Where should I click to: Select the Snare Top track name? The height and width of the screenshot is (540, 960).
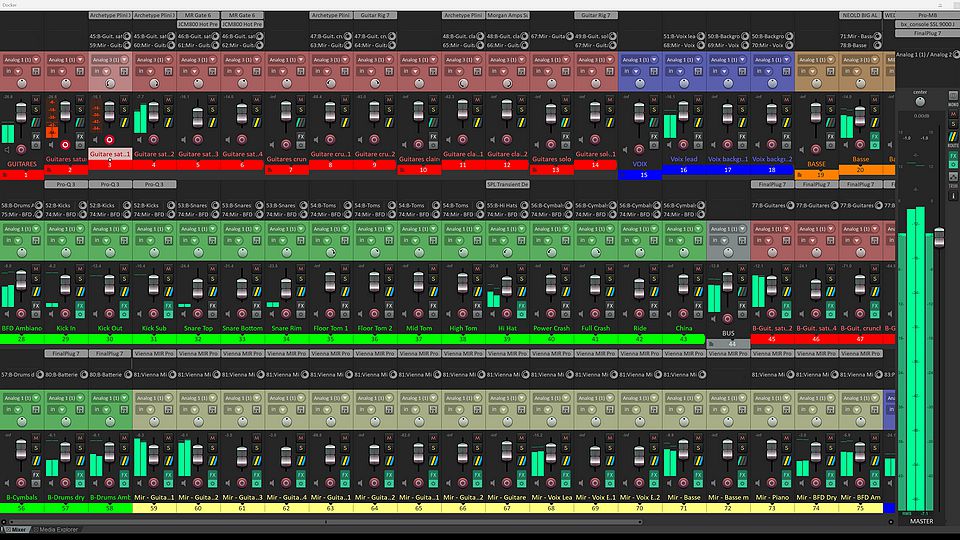[198, 327]
